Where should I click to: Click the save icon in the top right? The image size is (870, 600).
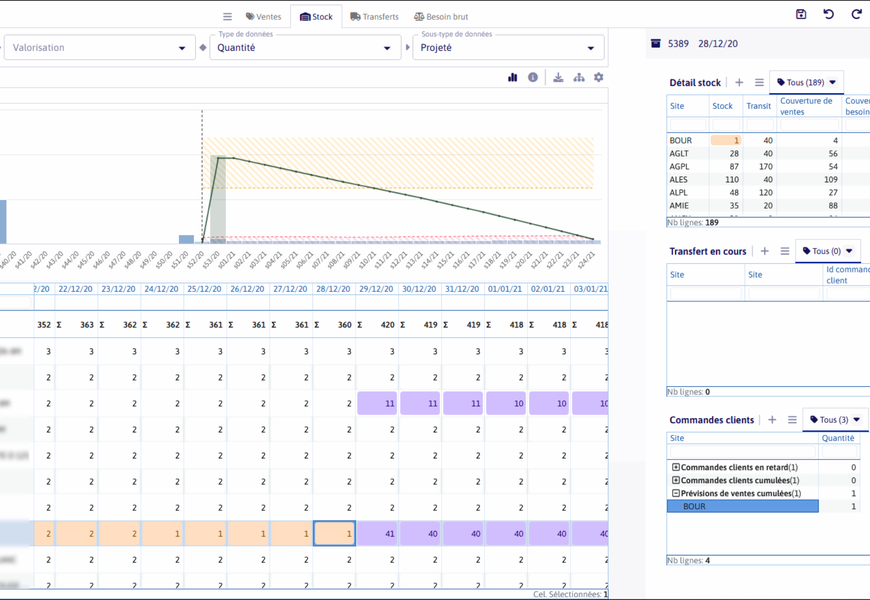click(803, 14)
